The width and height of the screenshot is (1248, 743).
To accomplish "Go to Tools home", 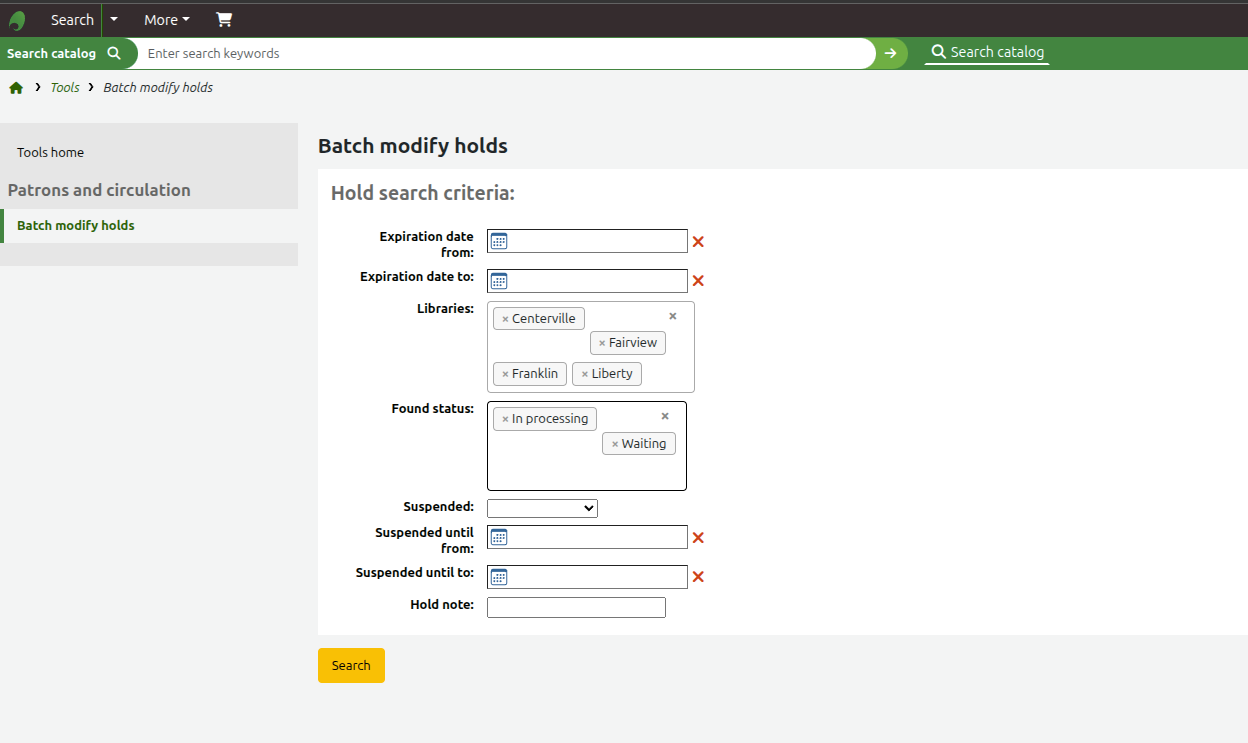I will (51, 153).
